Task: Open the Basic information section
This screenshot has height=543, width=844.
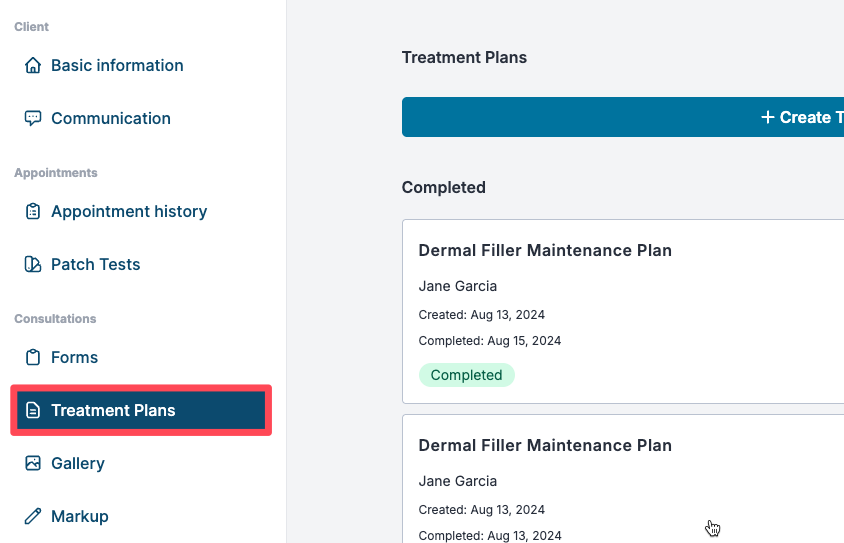Action: (117, 66)
